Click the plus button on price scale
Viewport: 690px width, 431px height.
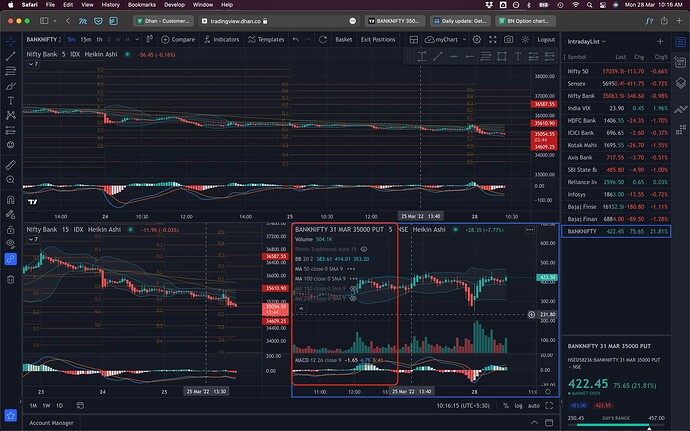(x=532, y=314)
